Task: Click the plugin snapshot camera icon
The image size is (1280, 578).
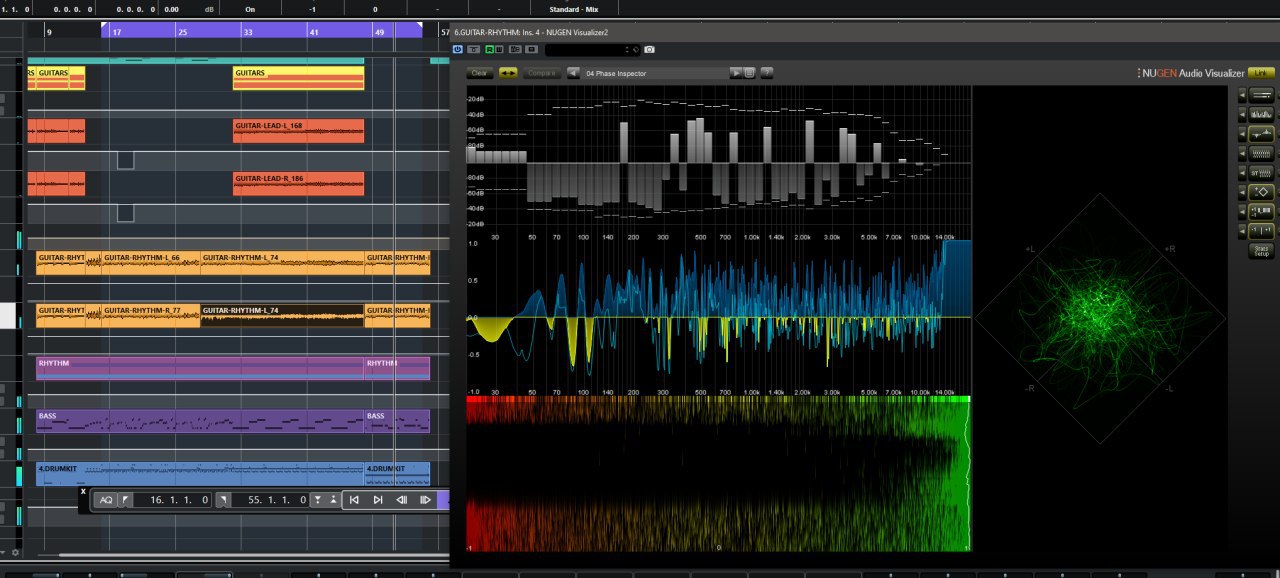Action: pyautogui.click(x=649, y=49)
